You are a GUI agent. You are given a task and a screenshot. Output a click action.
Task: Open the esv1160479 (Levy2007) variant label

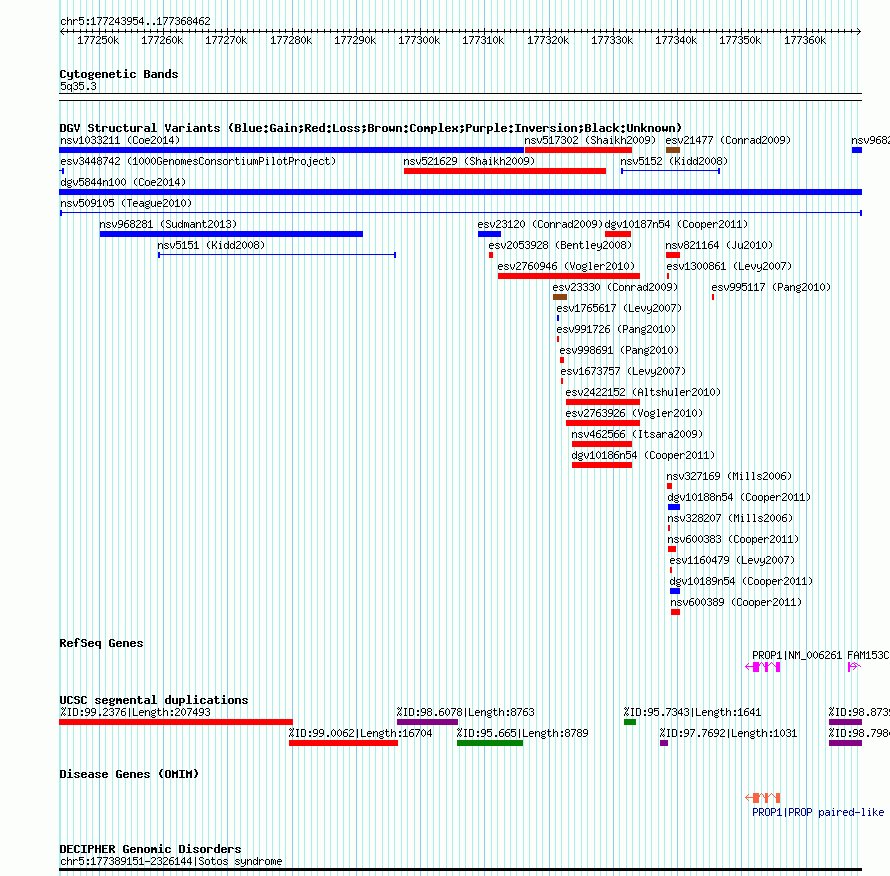pos(732,560)
